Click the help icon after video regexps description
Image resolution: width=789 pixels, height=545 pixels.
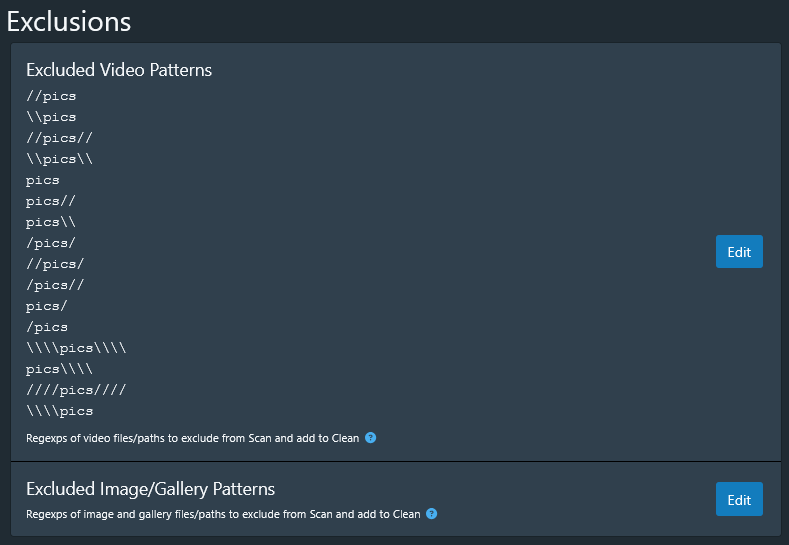coord(370,438)
